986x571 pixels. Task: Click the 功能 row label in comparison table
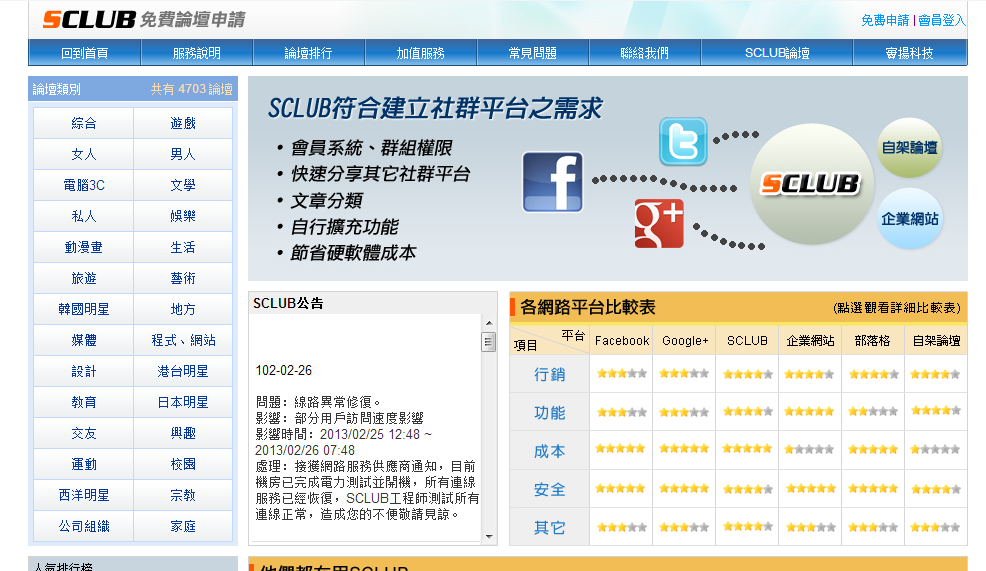point(550,413)
